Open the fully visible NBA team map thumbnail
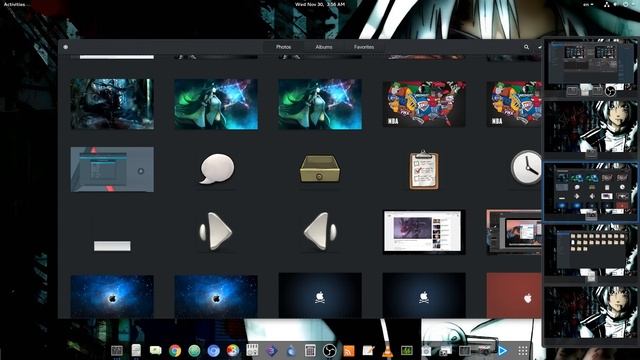Screen dimensions: 640x360 [424, 104]
